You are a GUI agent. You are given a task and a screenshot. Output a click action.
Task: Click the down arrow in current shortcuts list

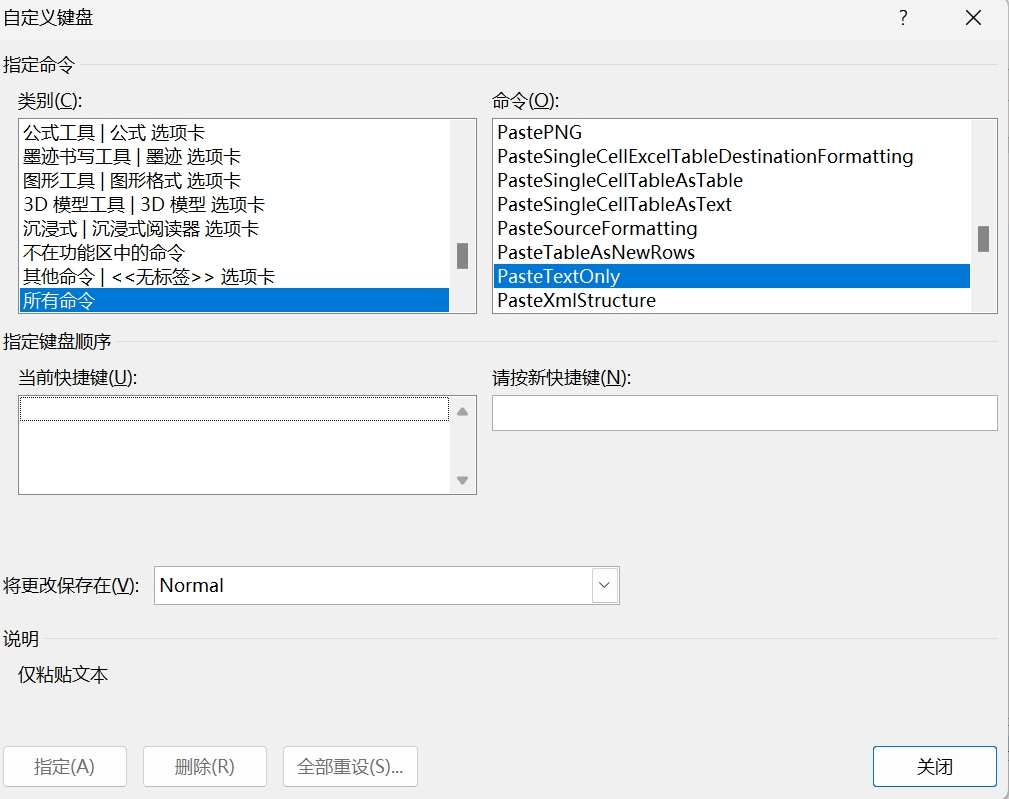coord(462,480)
